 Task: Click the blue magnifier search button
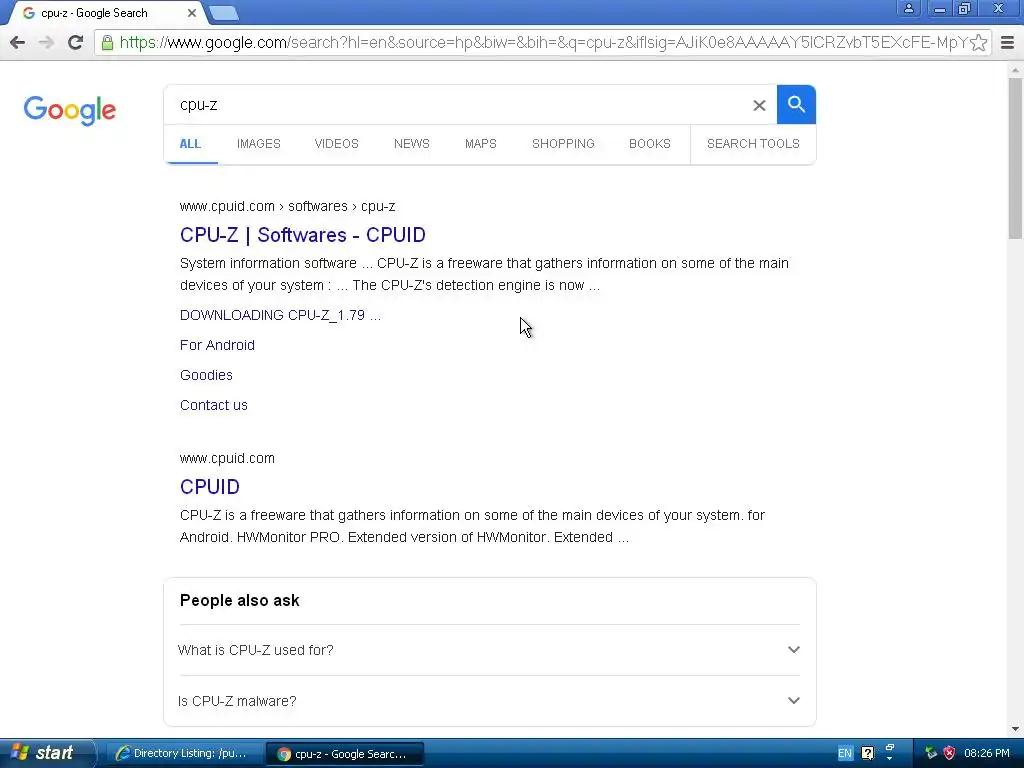(x=796, y=104)
